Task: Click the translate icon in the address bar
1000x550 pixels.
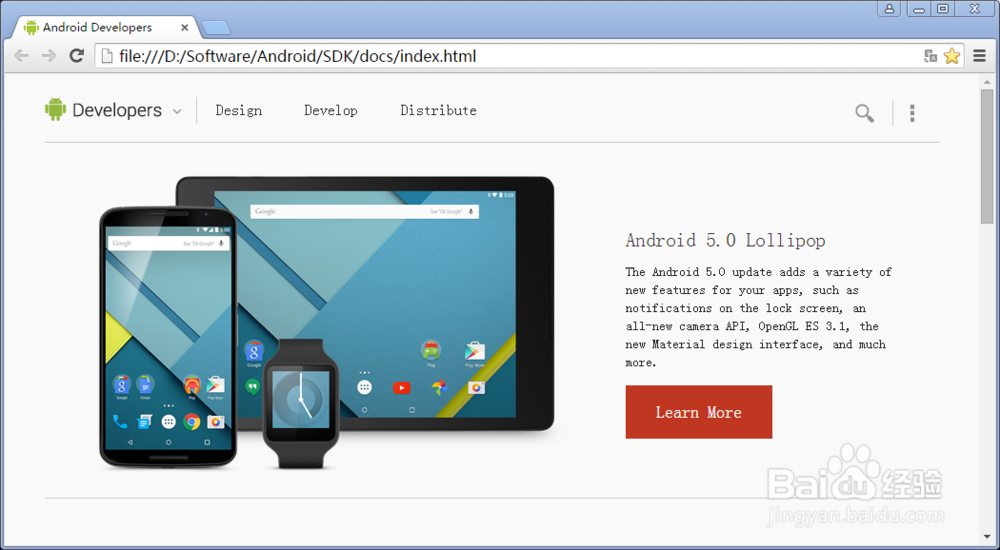Action: point(930,56)
